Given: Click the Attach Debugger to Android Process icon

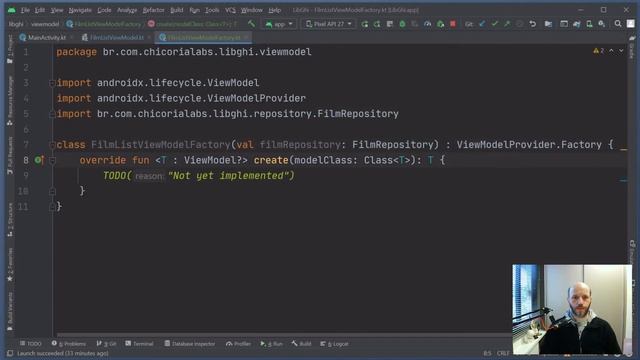Looking at the screenshot, I should click(440, 24).
